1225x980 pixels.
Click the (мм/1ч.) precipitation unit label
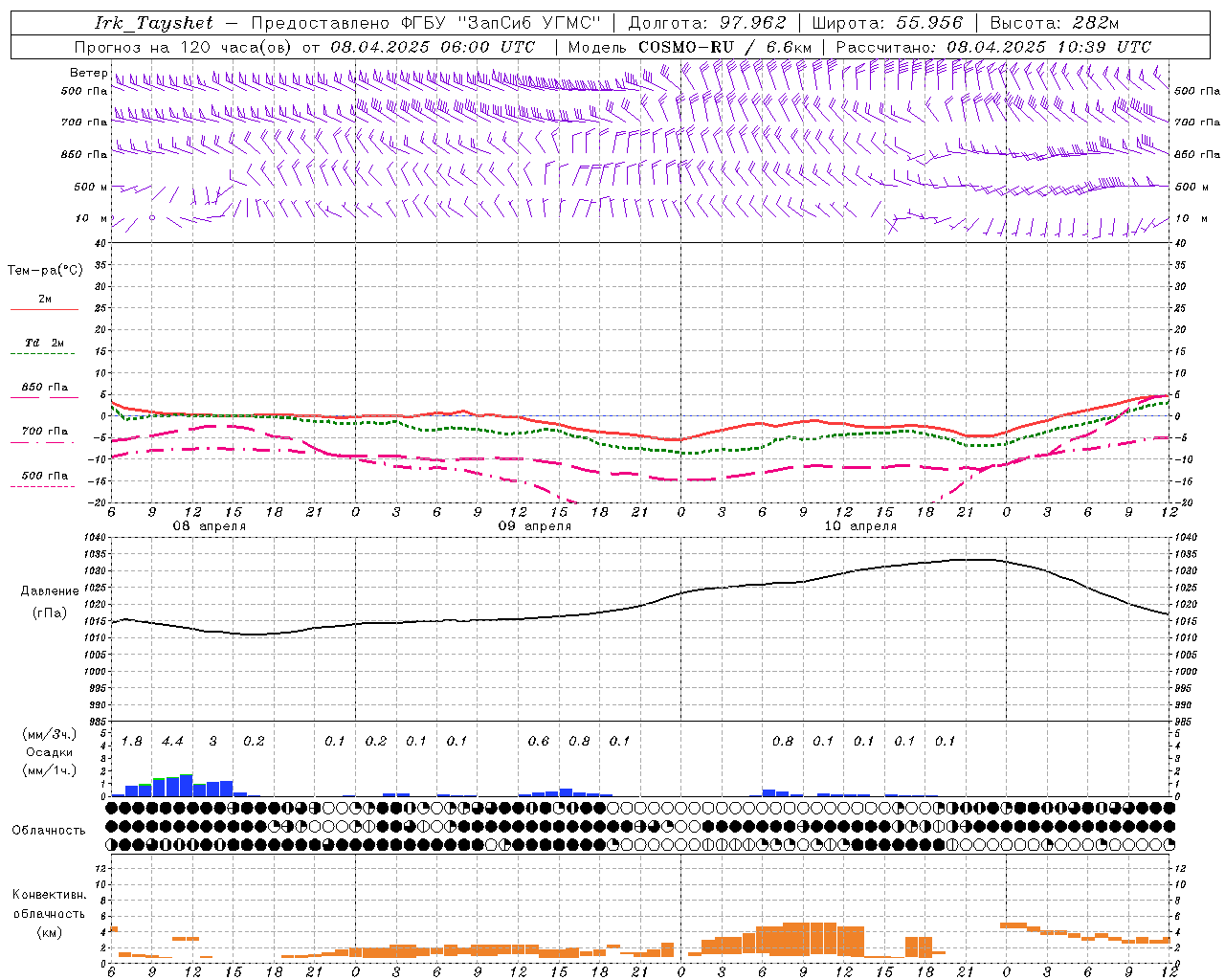[x=49, y=770]
